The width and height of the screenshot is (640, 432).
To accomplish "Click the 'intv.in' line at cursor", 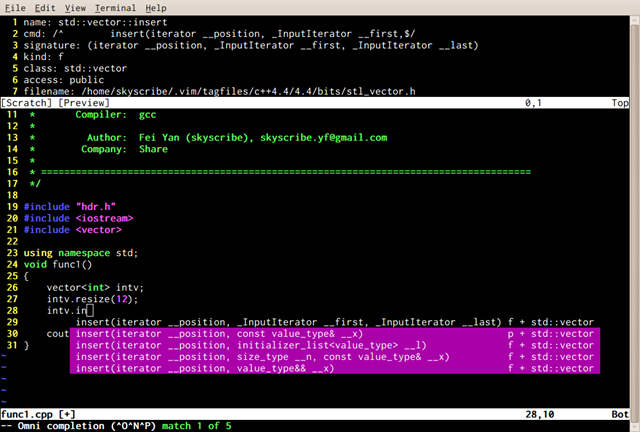I will click(x=70, y=310).
